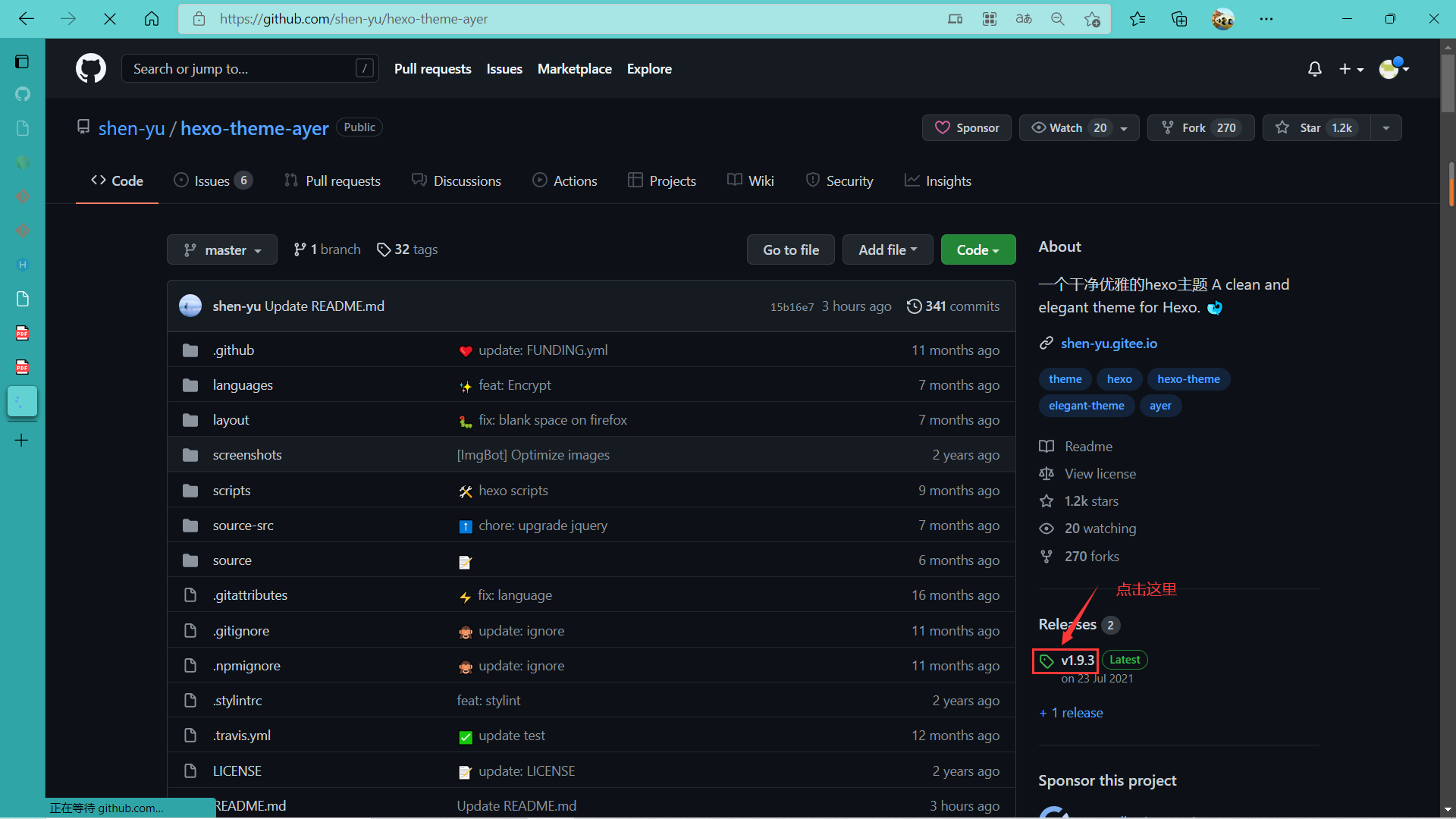
Task: Click the translate page icon
Action: (x=1024, y=19)
